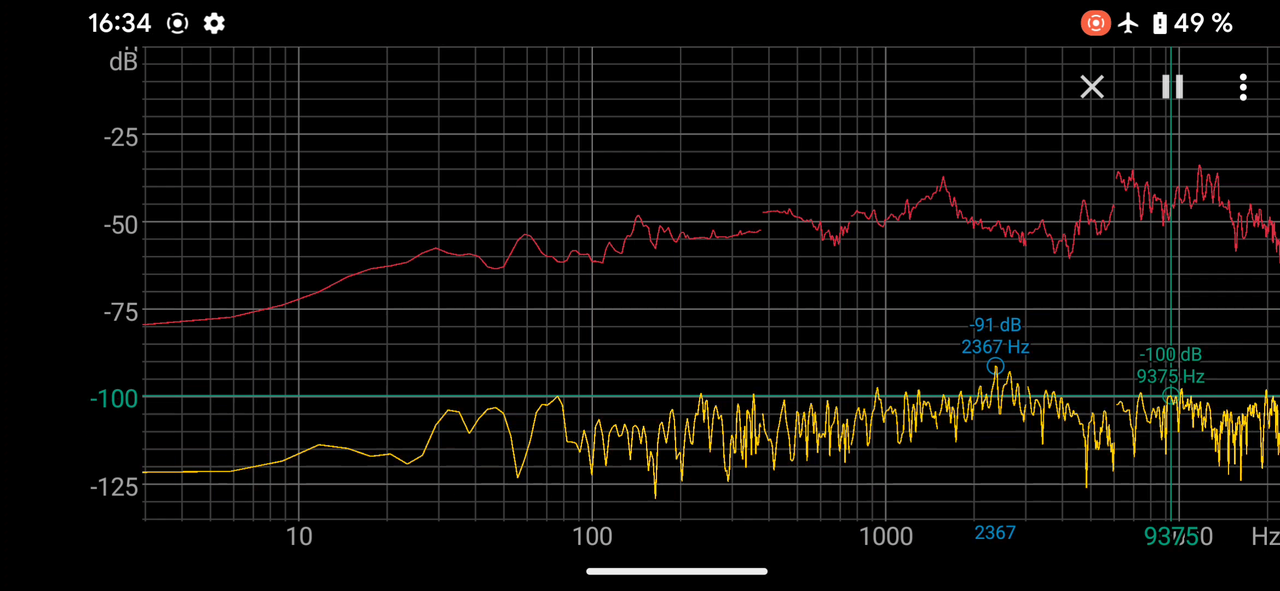
Task: Tap the blue 2367 frequency axis label
Action: pyautogui.click(x=995, y=533)
